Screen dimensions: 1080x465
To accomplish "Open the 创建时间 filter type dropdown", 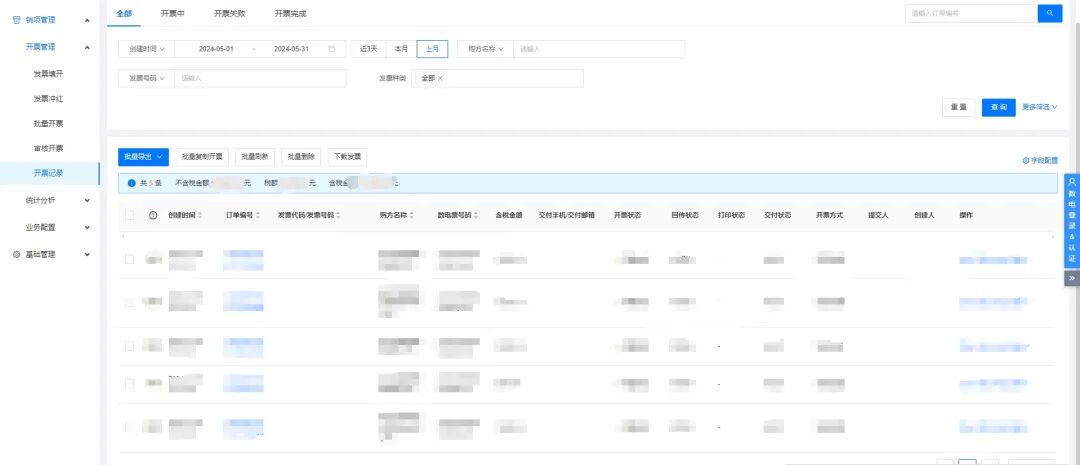I will pyautogui.click(x=147, y=49).
